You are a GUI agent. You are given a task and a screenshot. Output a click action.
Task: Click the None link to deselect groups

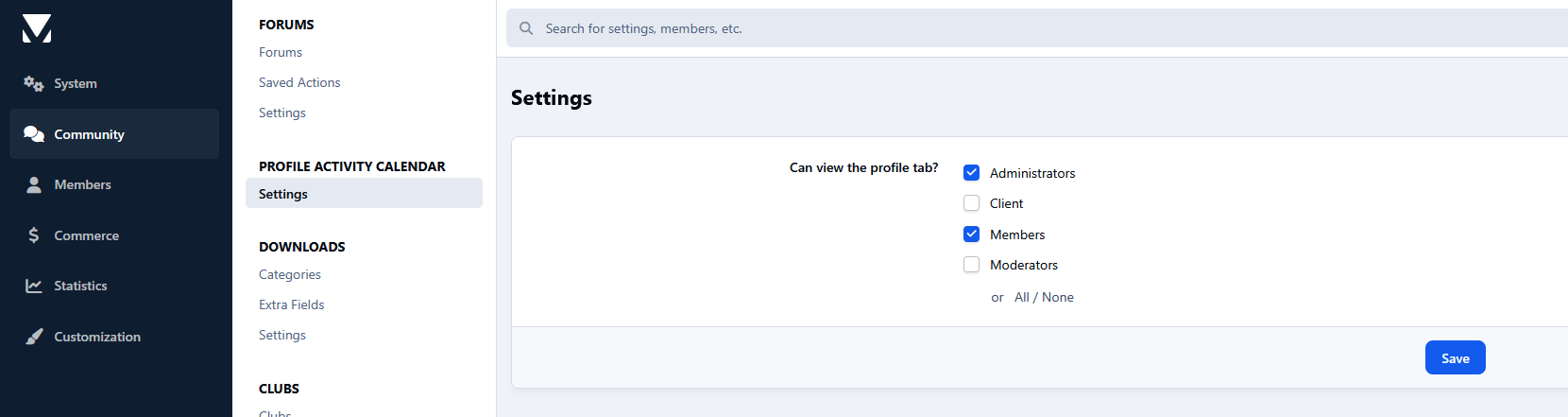click(x=1058, y=297)
